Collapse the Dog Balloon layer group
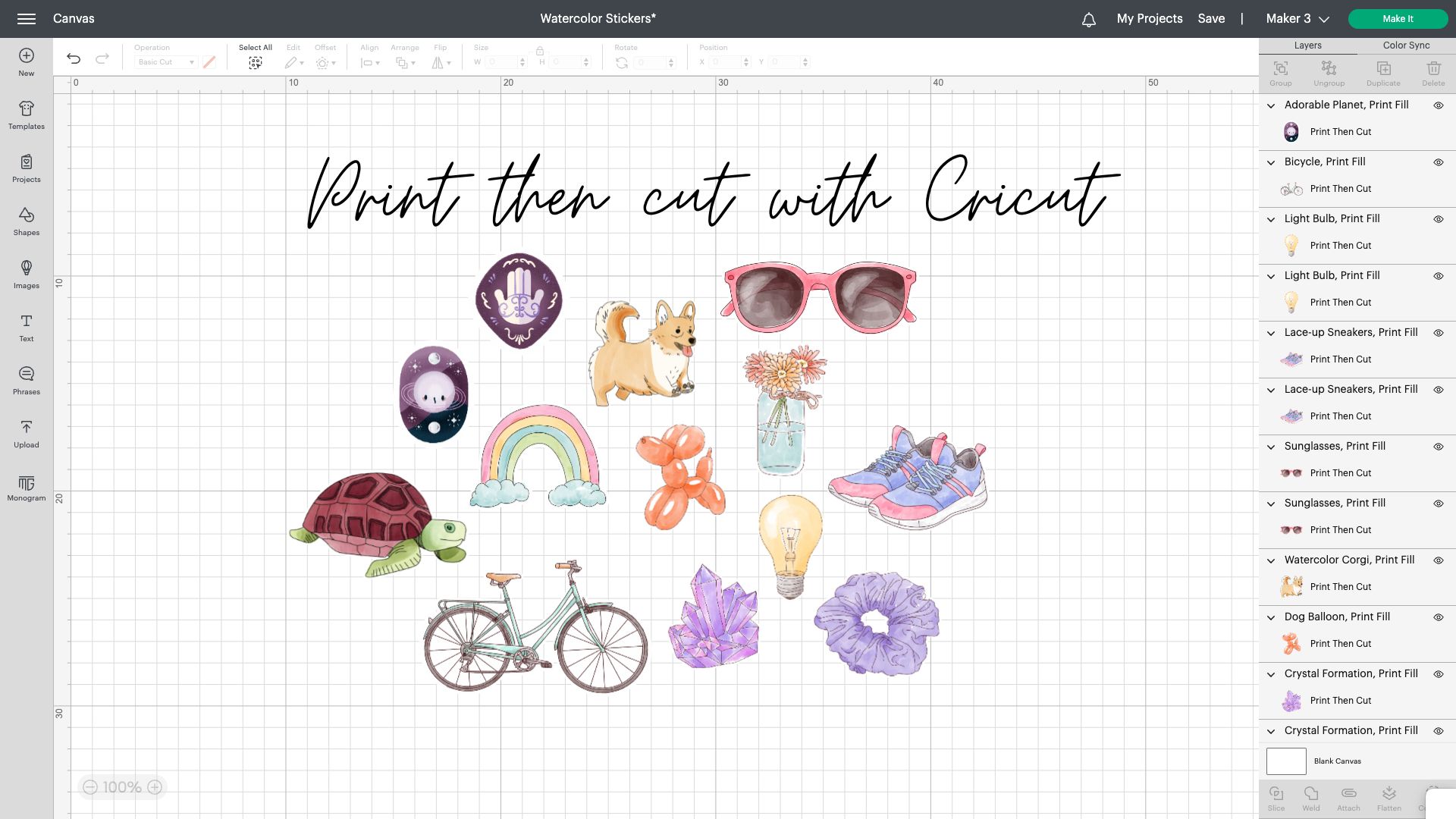 [1271, 617]
